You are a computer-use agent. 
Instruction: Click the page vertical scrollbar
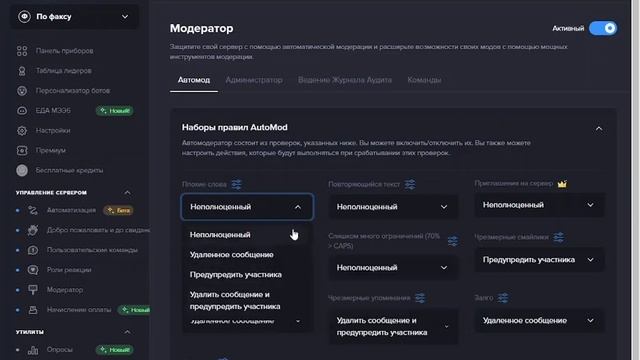pyautogui.click(x=635, y=180)
